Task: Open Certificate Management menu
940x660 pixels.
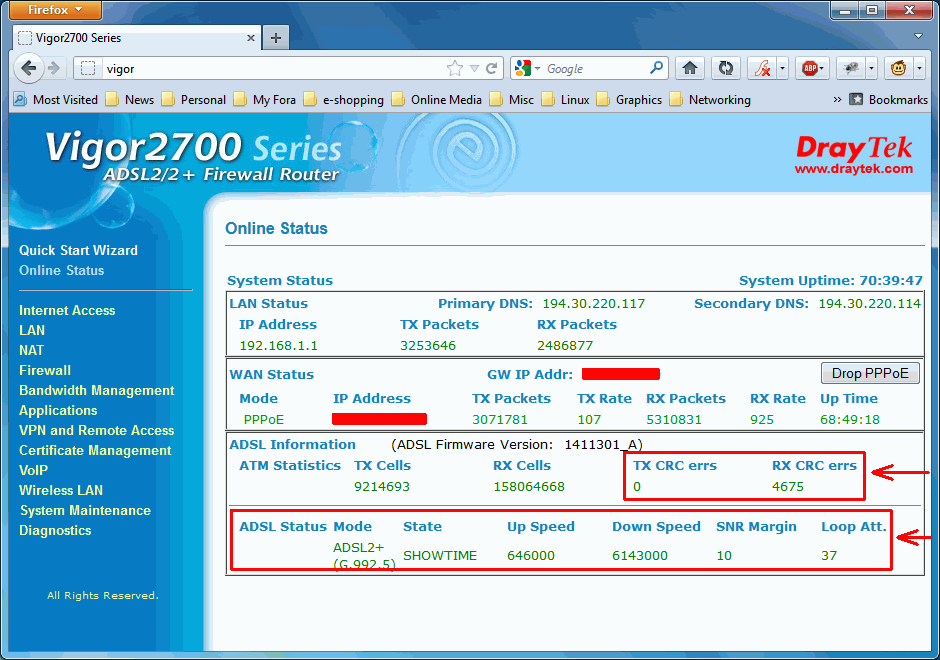Action: click(95, 450)
